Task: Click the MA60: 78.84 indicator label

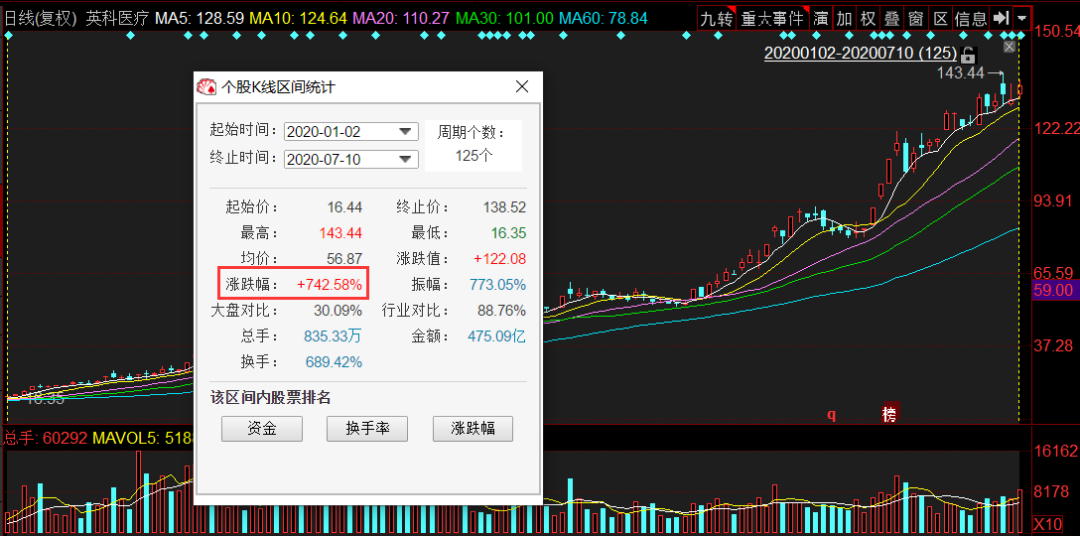Action: click(603, 19)
